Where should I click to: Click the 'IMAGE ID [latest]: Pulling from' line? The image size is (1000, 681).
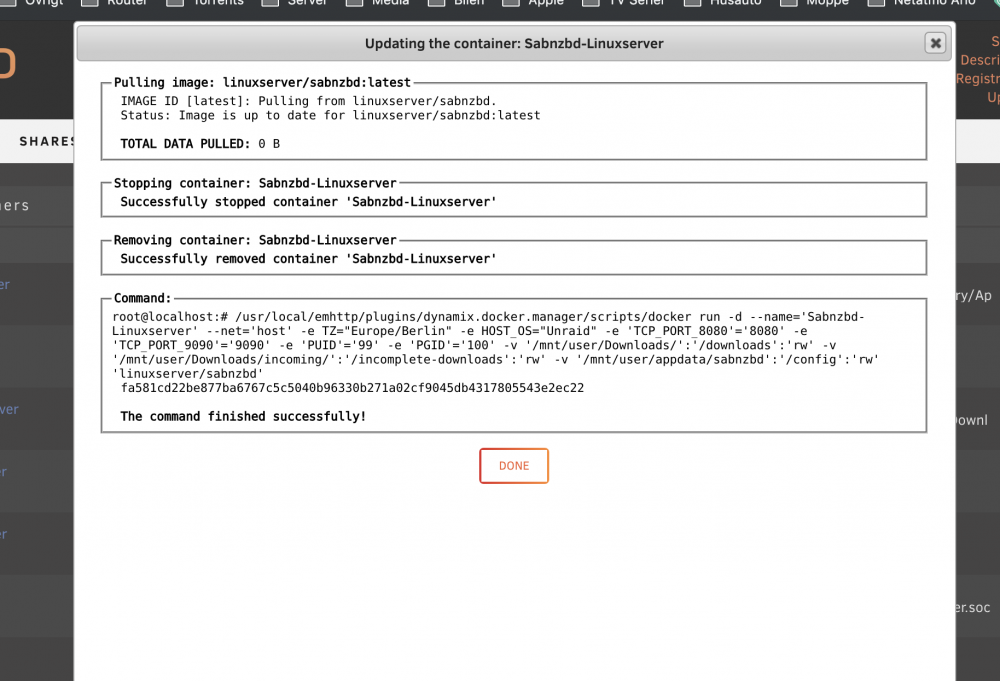[308, 101]
